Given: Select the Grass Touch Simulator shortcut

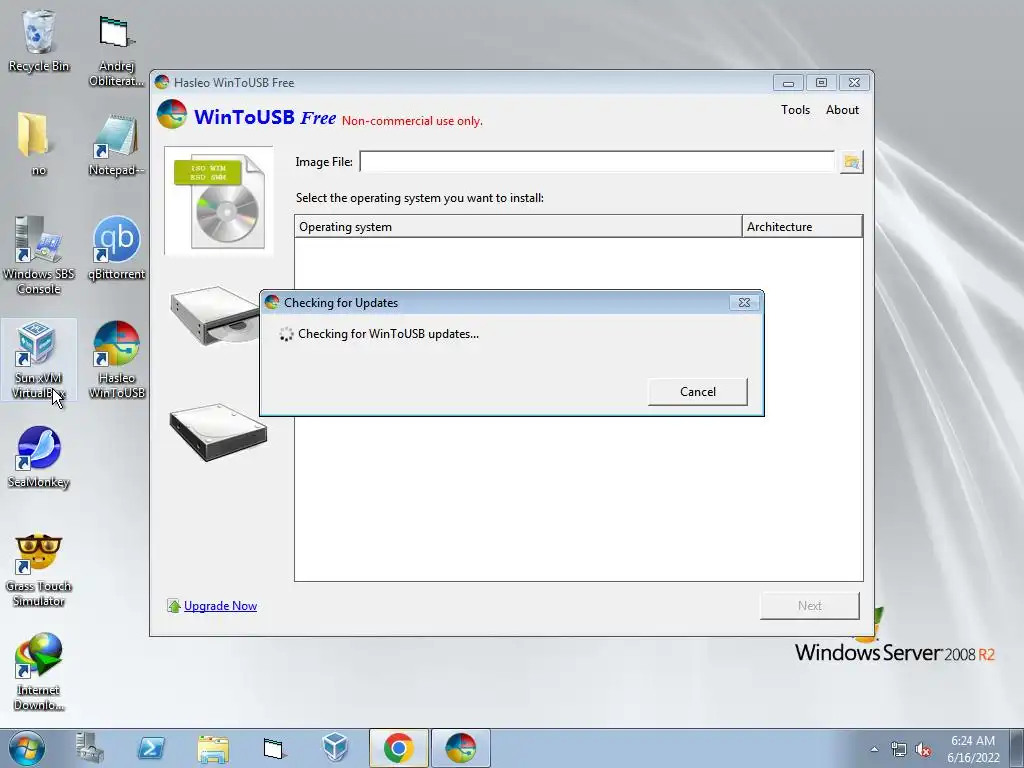Looking at the screenshot, I should (39, 569).
